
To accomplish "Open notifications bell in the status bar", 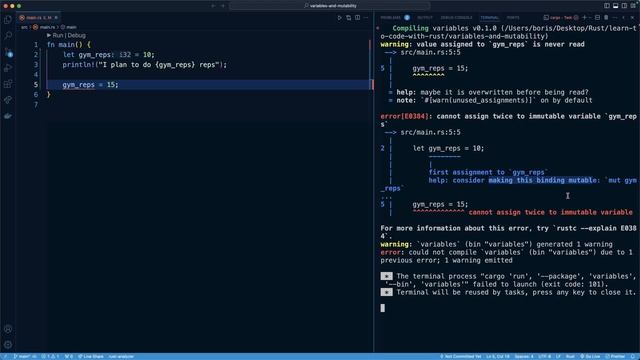I will (633, 356).
